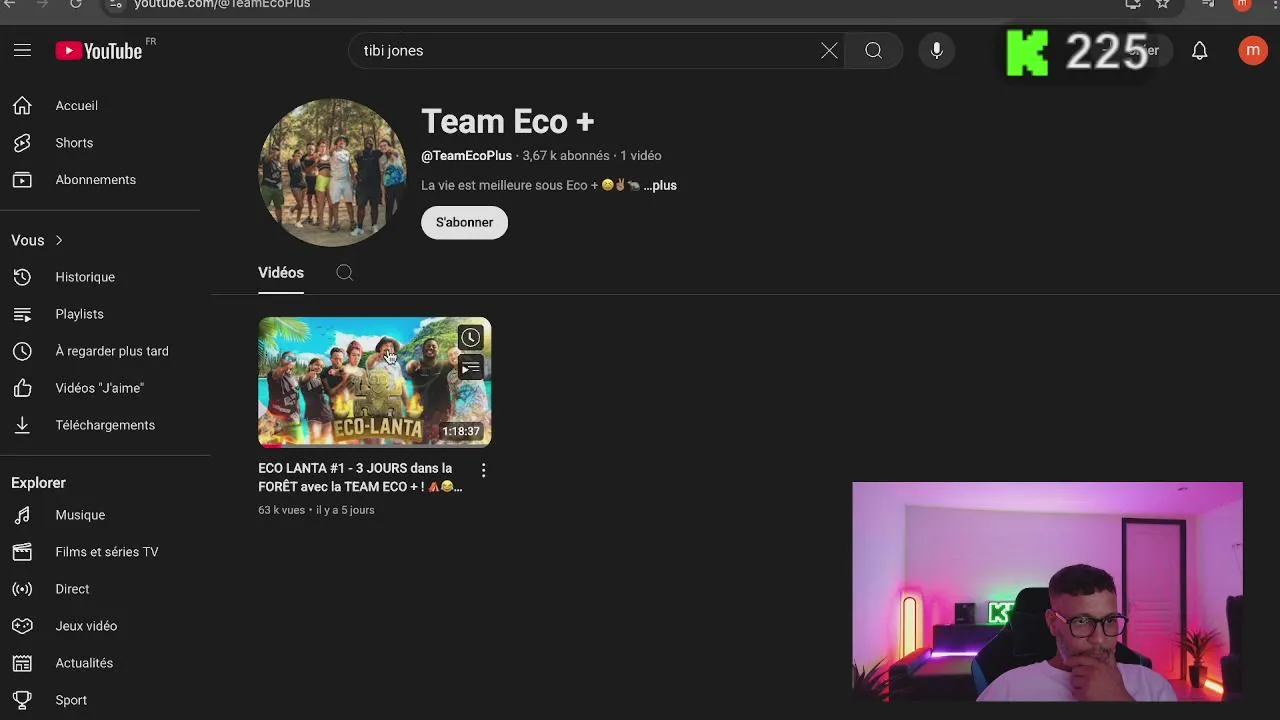This screenshot has height=720, width=1280.
Task: Click the '1 vidéo' count text
Action: click(x=640, y=156)
